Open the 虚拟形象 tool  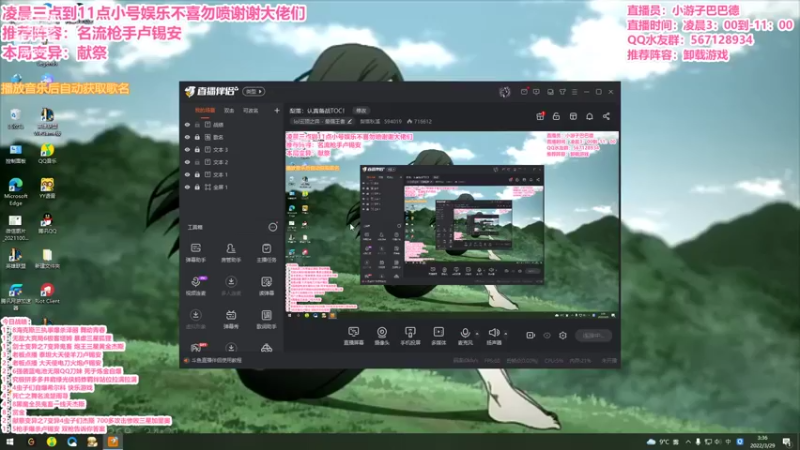(195, 319)
